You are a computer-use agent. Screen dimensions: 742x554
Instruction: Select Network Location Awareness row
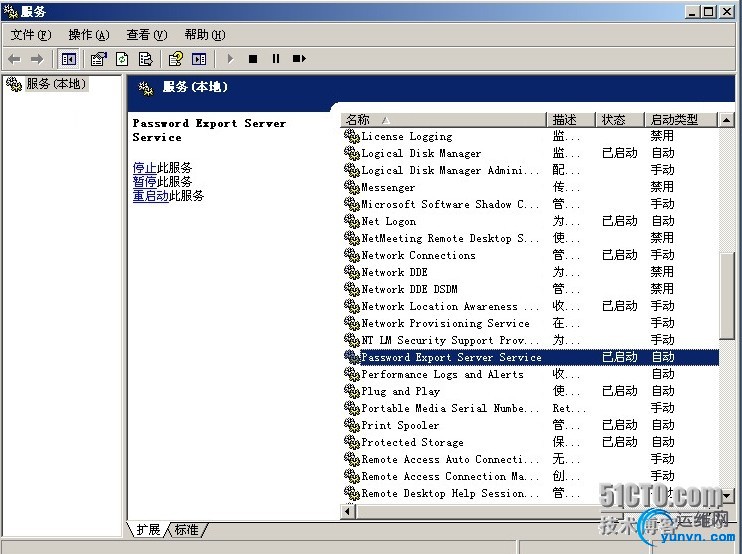click(x=530, y=306)
